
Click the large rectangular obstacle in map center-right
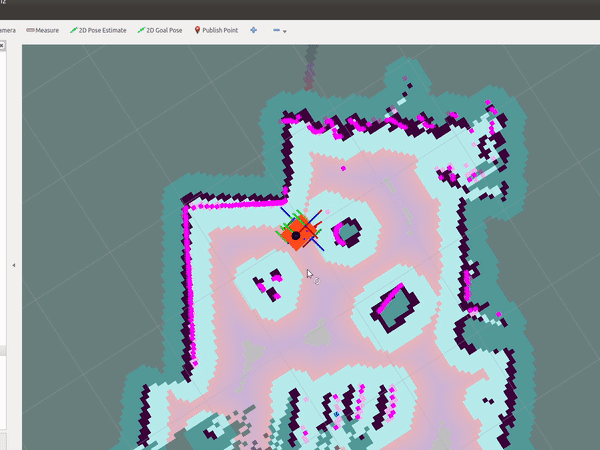(397, 305)
